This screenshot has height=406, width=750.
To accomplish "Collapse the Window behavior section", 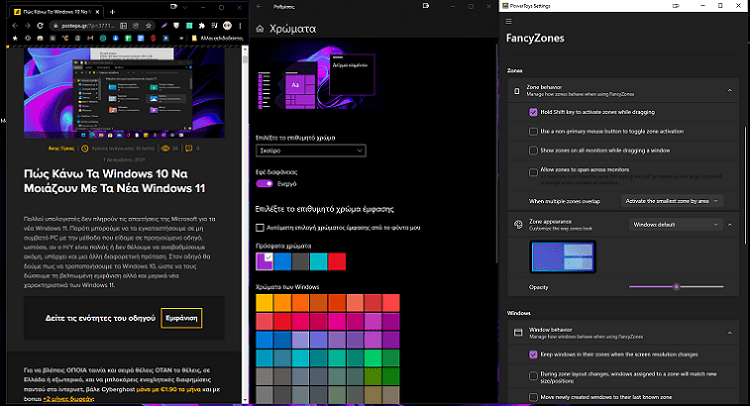I will point(729,333).
